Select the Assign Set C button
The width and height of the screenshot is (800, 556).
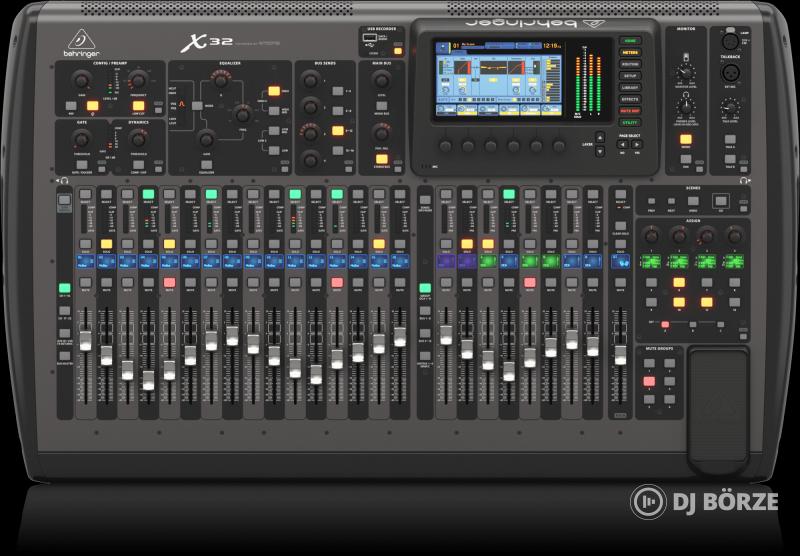point(720,324)
